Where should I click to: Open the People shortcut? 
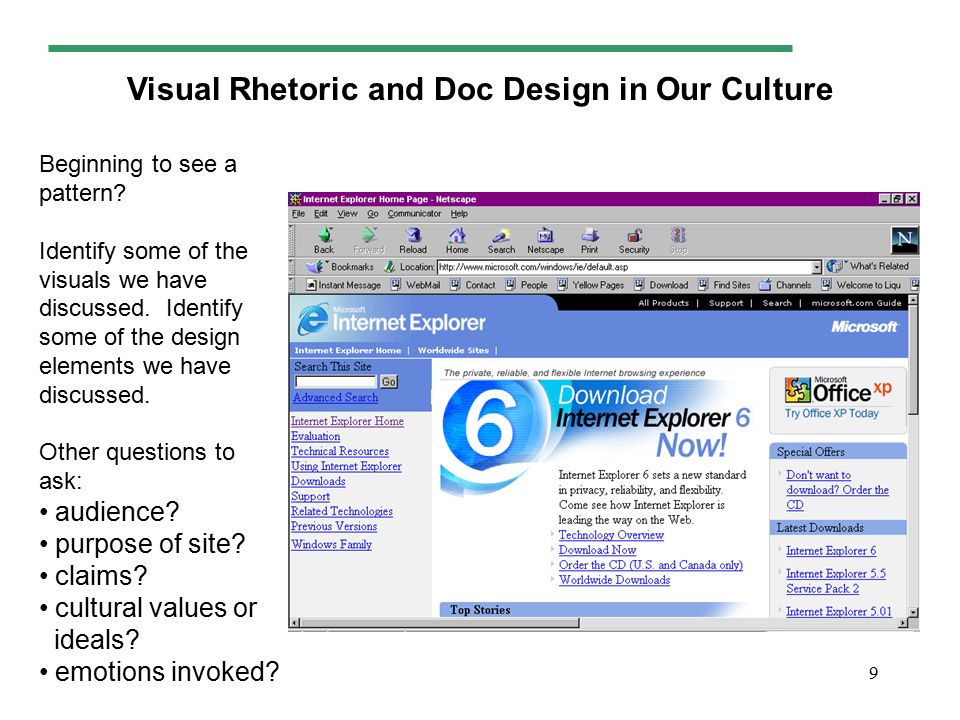(x=527, y=285)
